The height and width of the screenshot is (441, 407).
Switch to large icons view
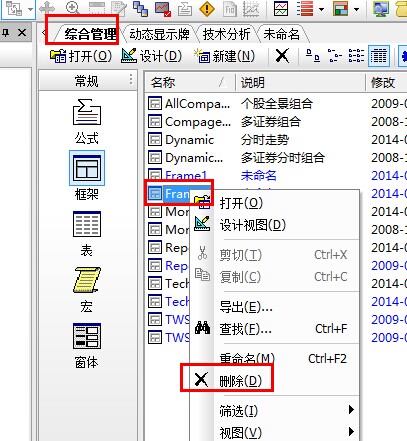(x=313, y=56)
